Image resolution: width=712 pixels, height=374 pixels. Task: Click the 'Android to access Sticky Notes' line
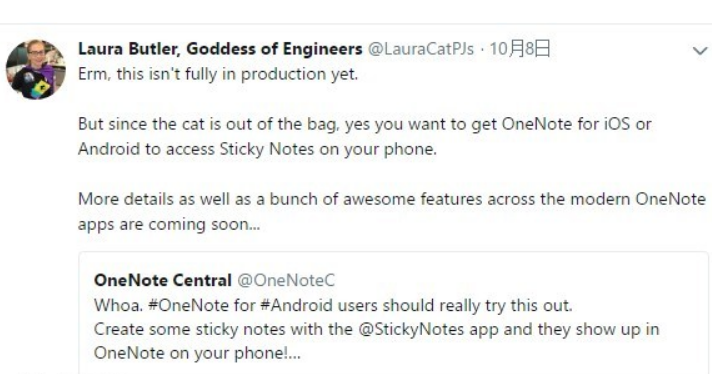[257, 149]
